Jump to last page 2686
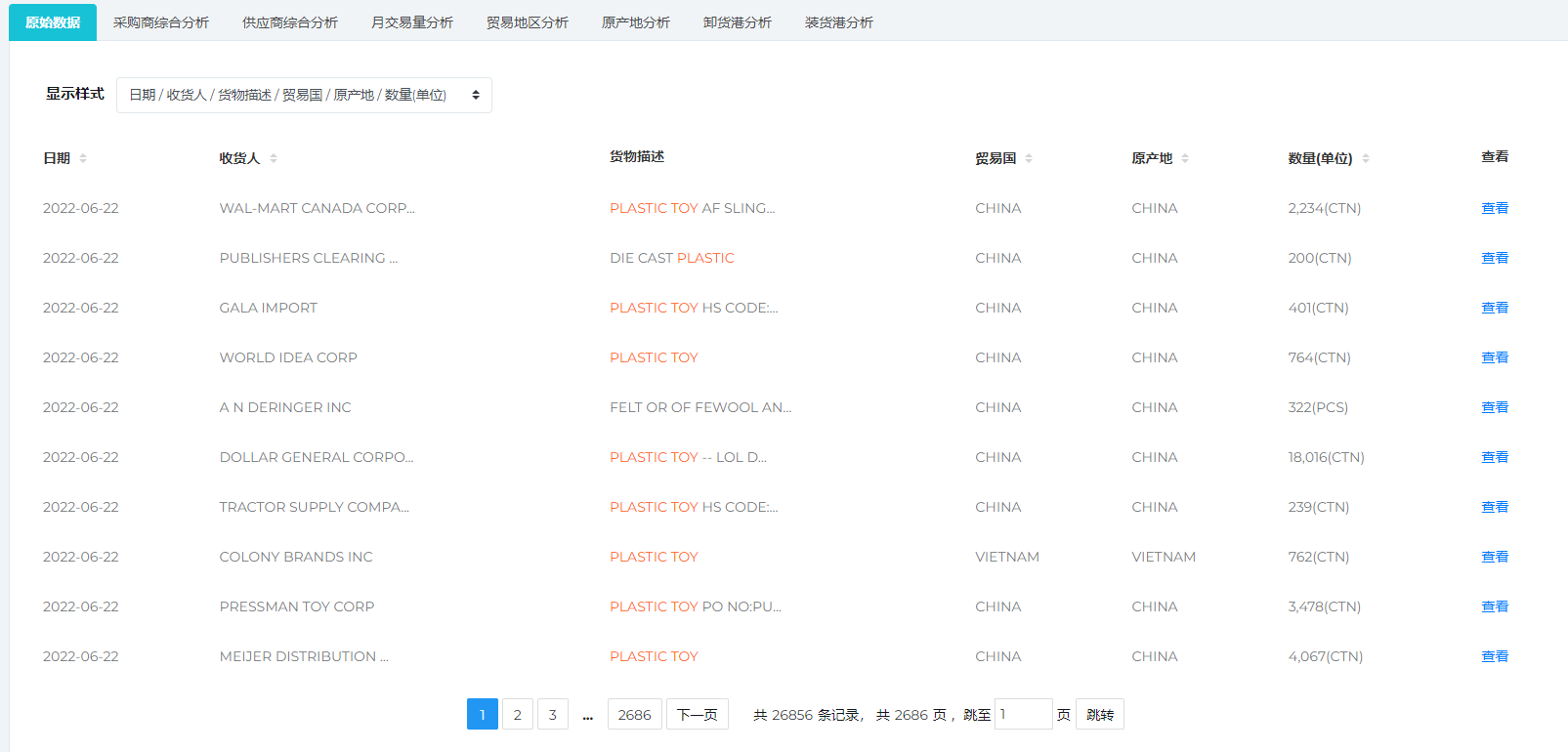Viewport: 1568px width, 752px height. (x=634, y=715)
